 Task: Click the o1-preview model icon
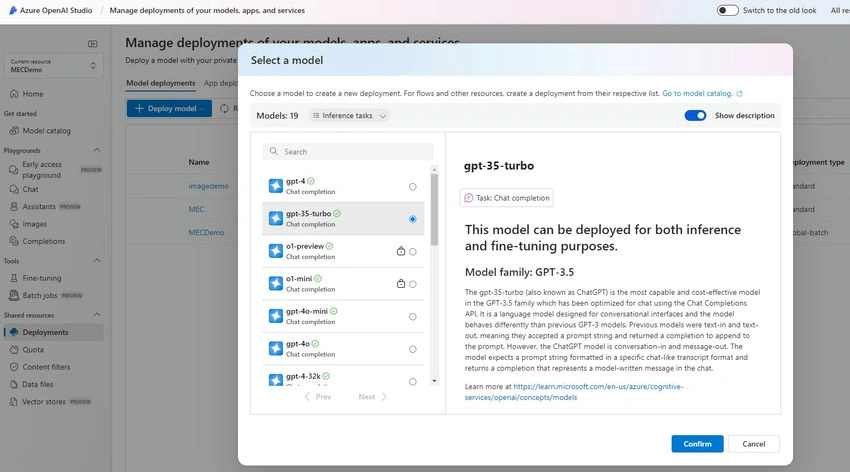pos(276,251)
